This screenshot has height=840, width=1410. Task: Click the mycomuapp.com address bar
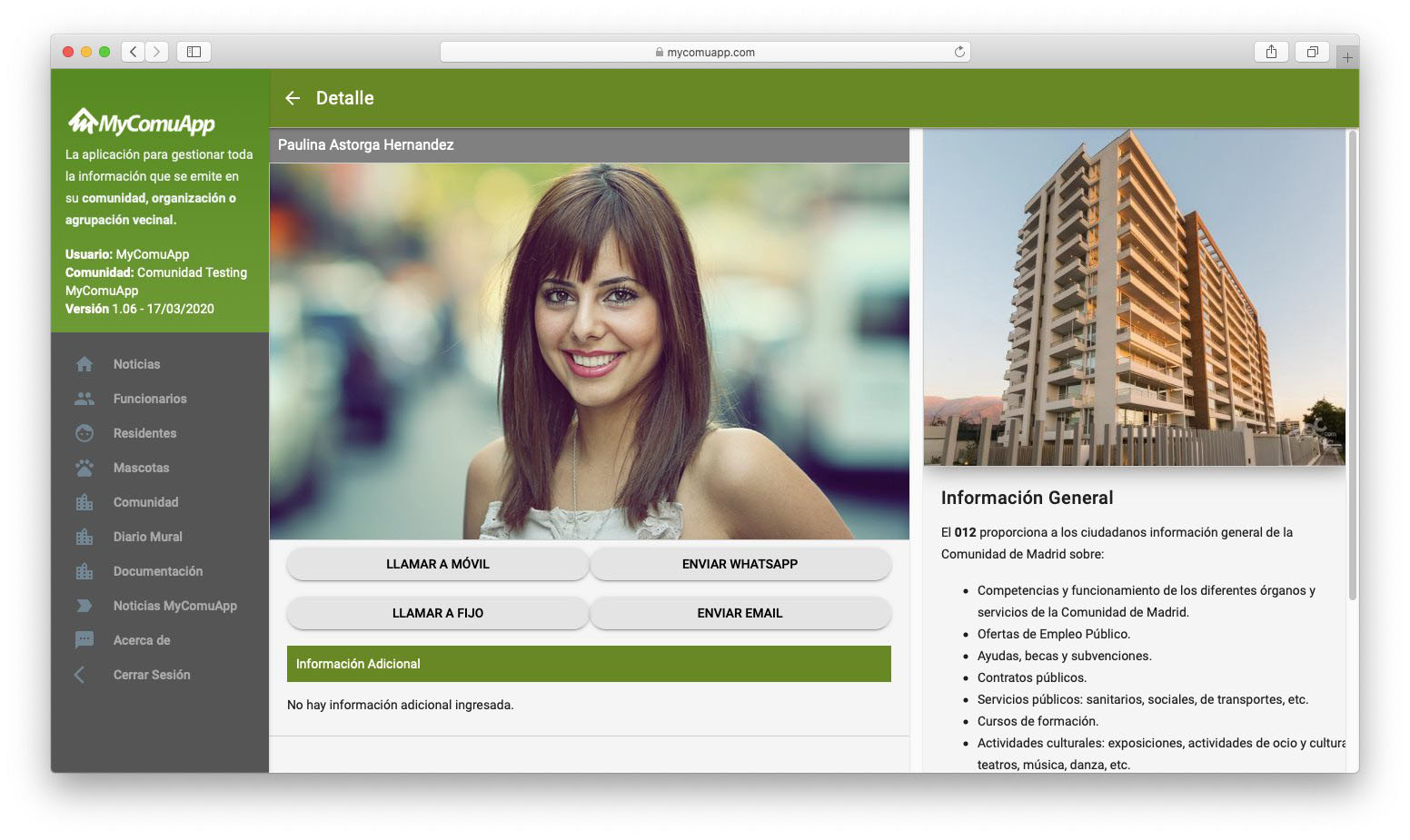(x=705, y=52)
